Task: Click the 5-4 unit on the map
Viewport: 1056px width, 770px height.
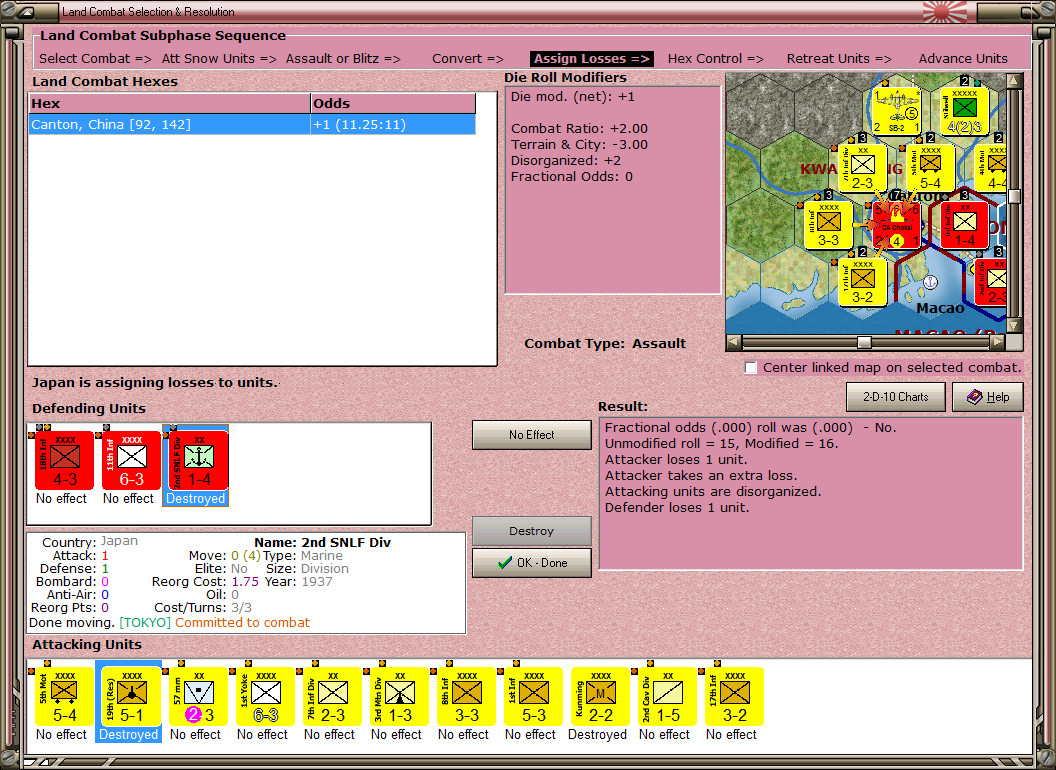Action: (x=930, y=168)
